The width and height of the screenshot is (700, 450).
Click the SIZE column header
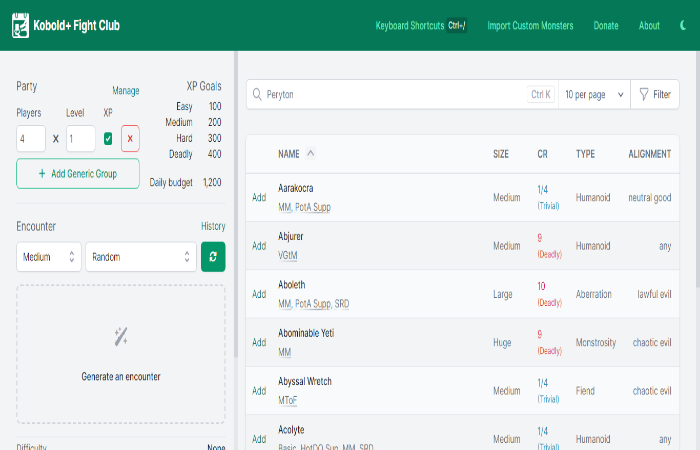(x=501, y=154)
